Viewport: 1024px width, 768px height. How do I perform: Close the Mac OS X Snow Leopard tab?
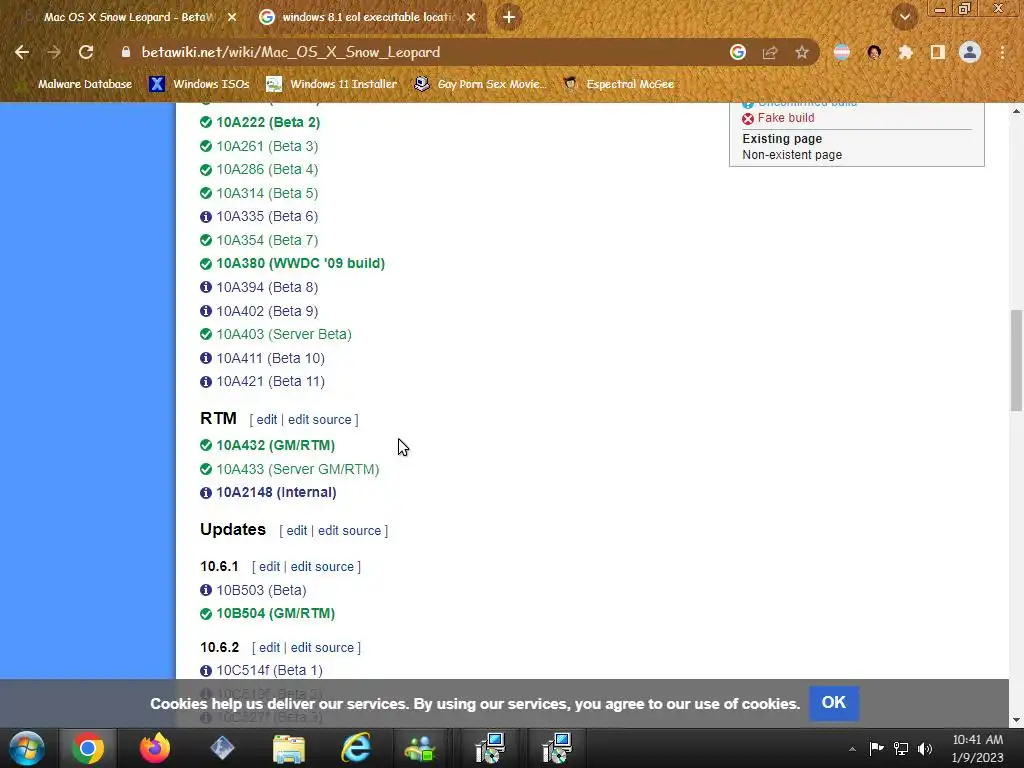point(232,17)
